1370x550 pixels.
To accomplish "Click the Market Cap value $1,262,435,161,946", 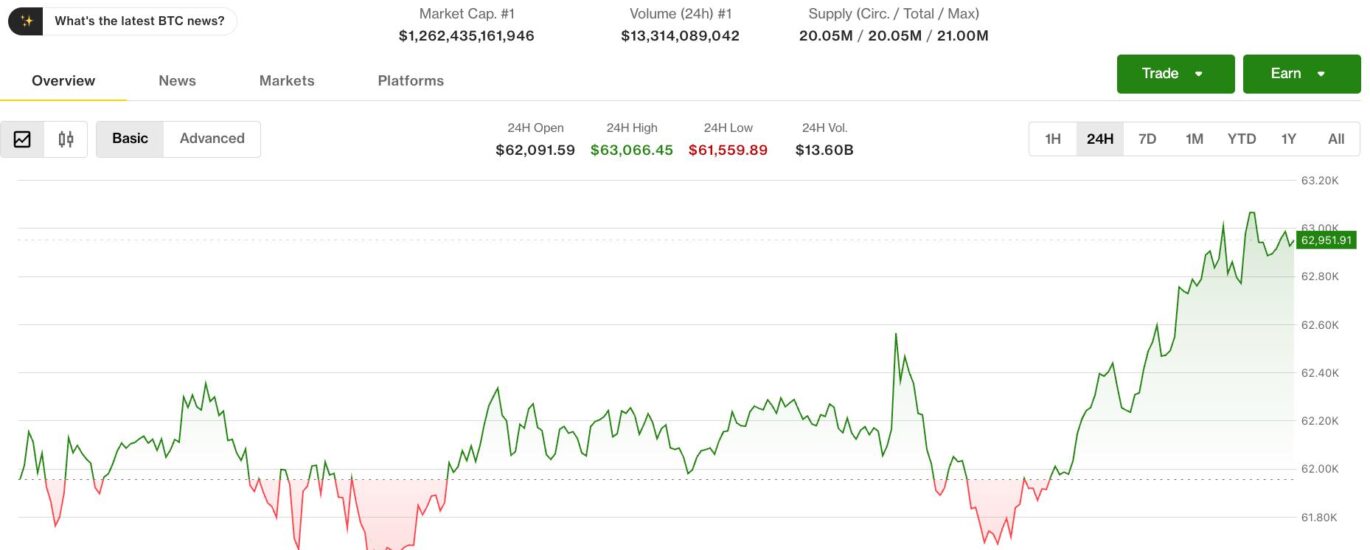I will pos(466,36).
